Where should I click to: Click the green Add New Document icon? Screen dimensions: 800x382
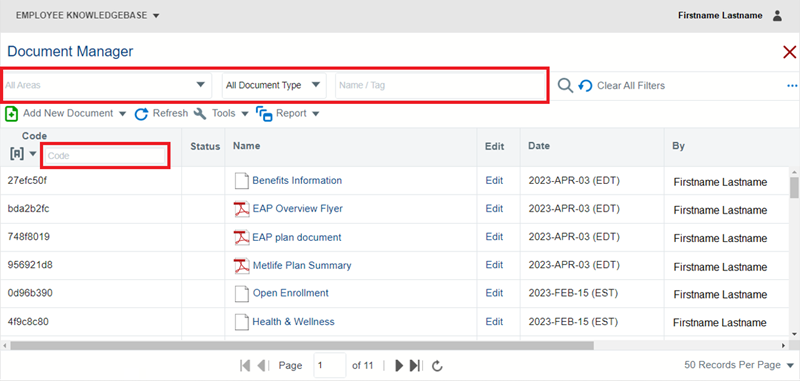point(11,113)
